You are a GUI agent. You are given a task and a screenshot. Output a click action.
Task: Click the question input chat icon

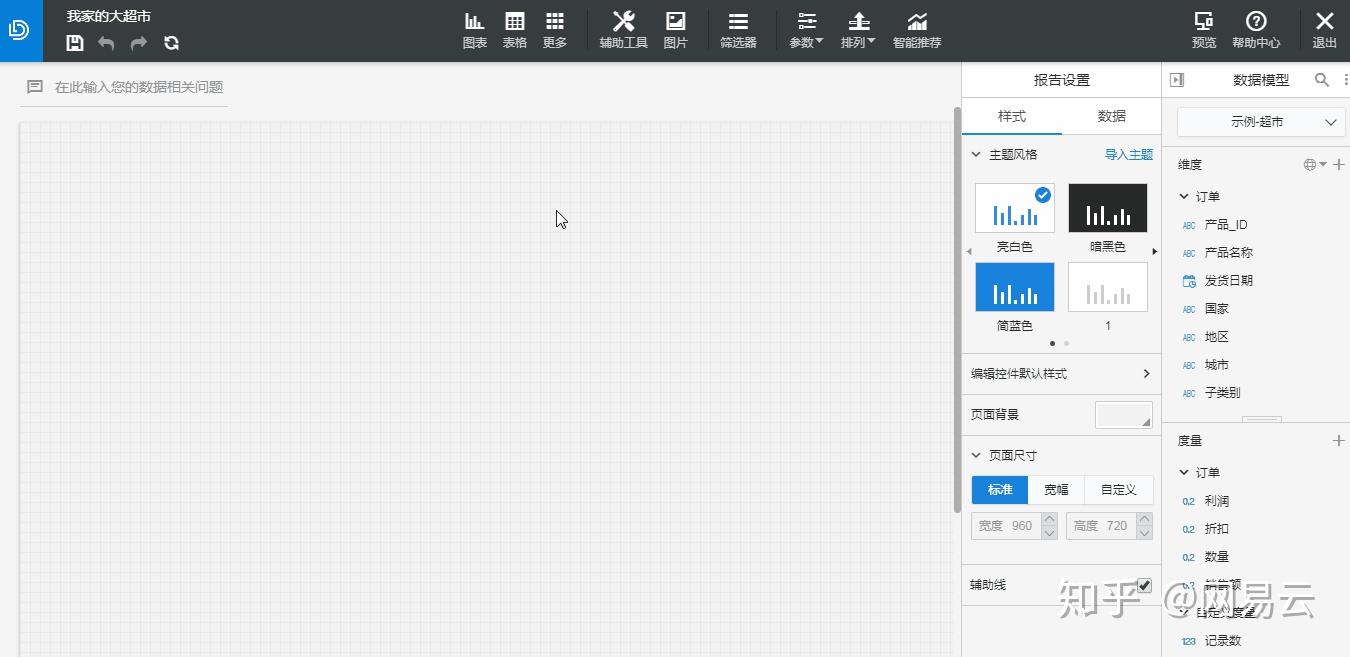35,87
